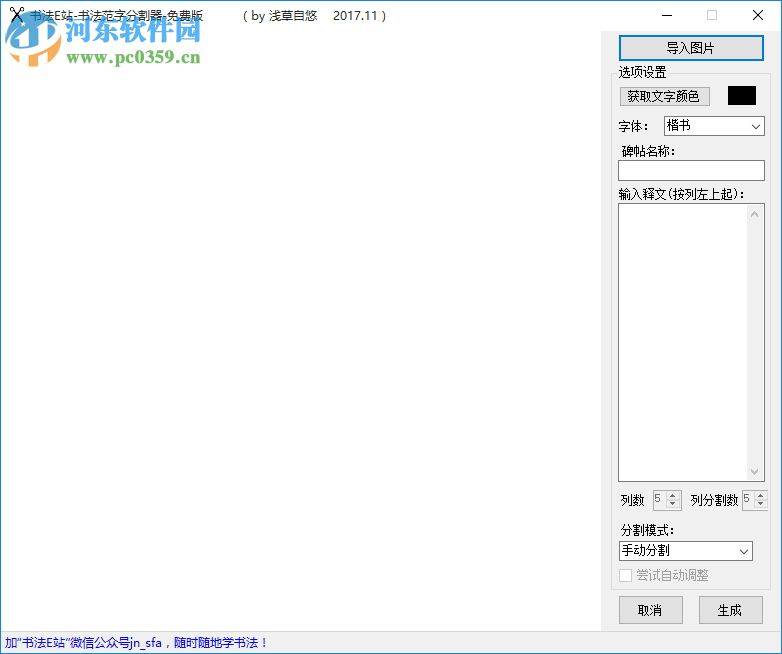Click the 导入图片 import image button
782x654 pixels.
[x=691, y=48]
